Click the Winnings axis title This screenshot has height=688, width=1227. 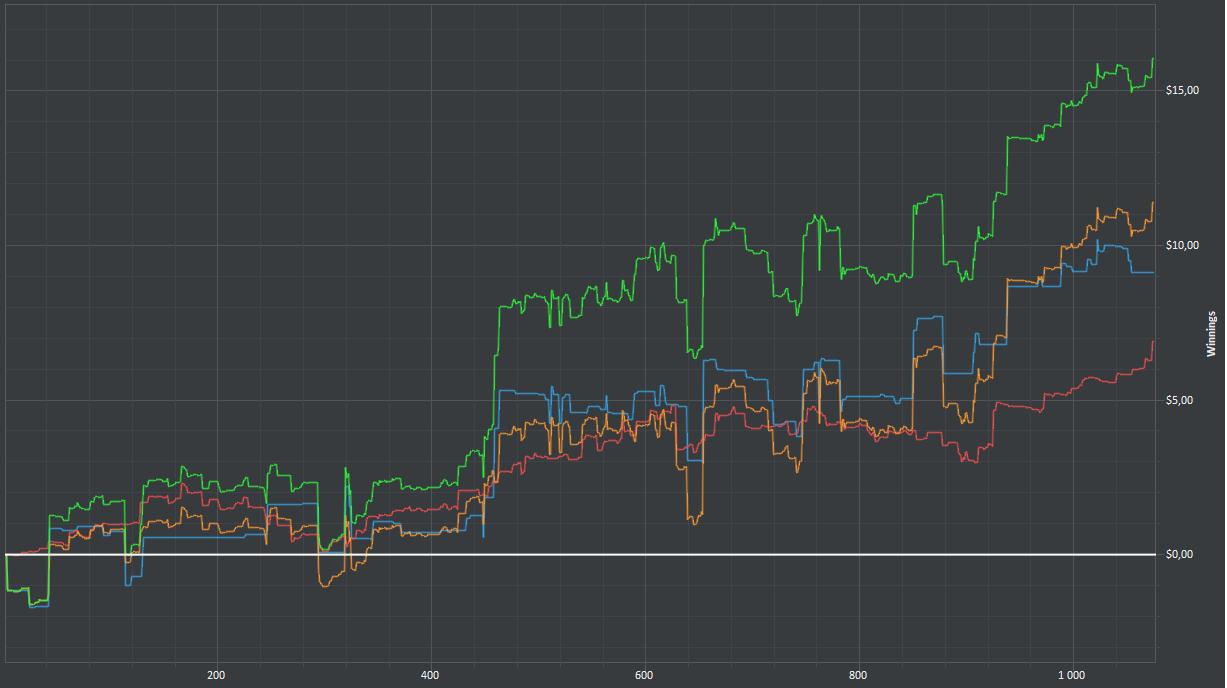click(1211, 334)
